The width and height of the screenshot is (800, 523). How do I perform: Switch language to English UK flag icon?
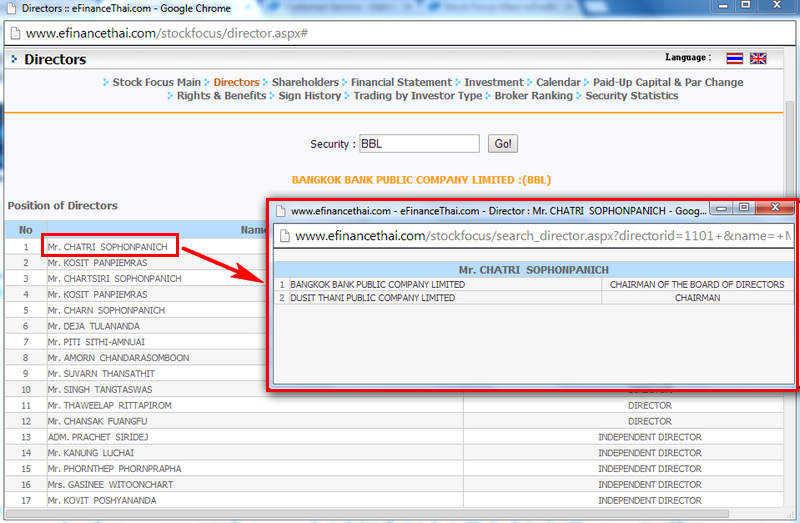pos(758,58)
